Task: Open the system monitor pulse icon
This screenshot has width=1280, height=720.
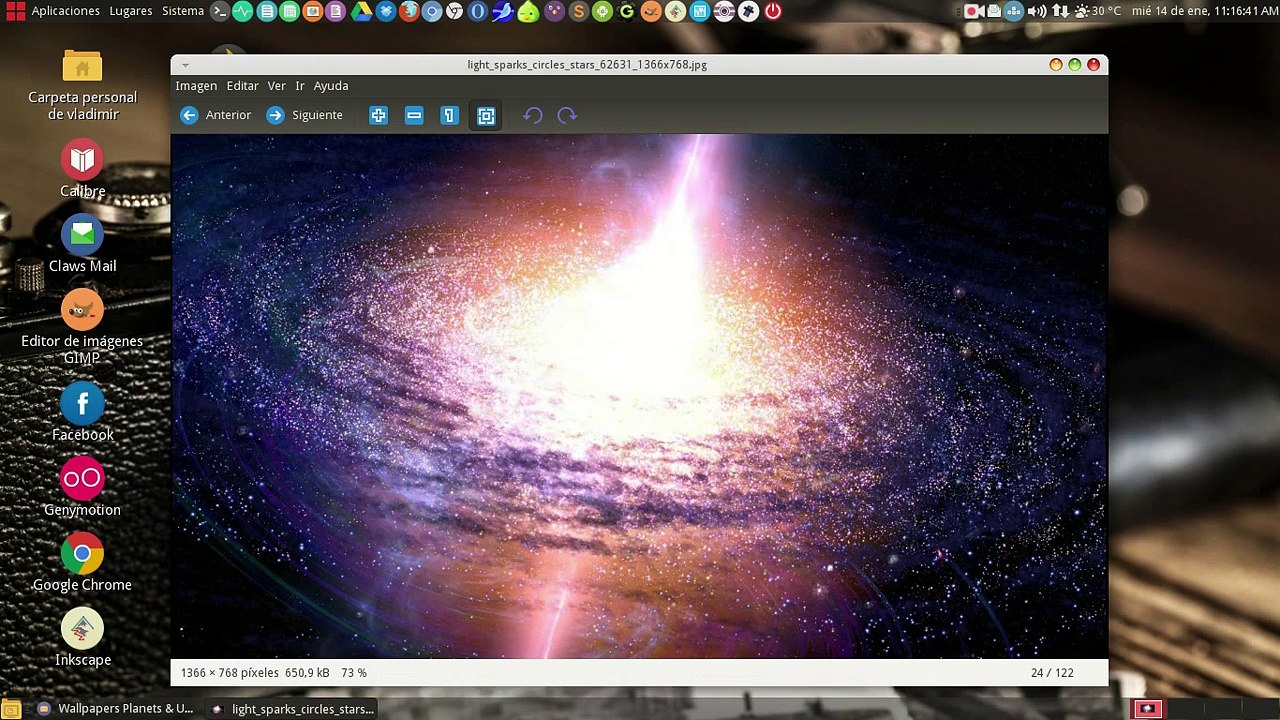Action: pos(243,11)
